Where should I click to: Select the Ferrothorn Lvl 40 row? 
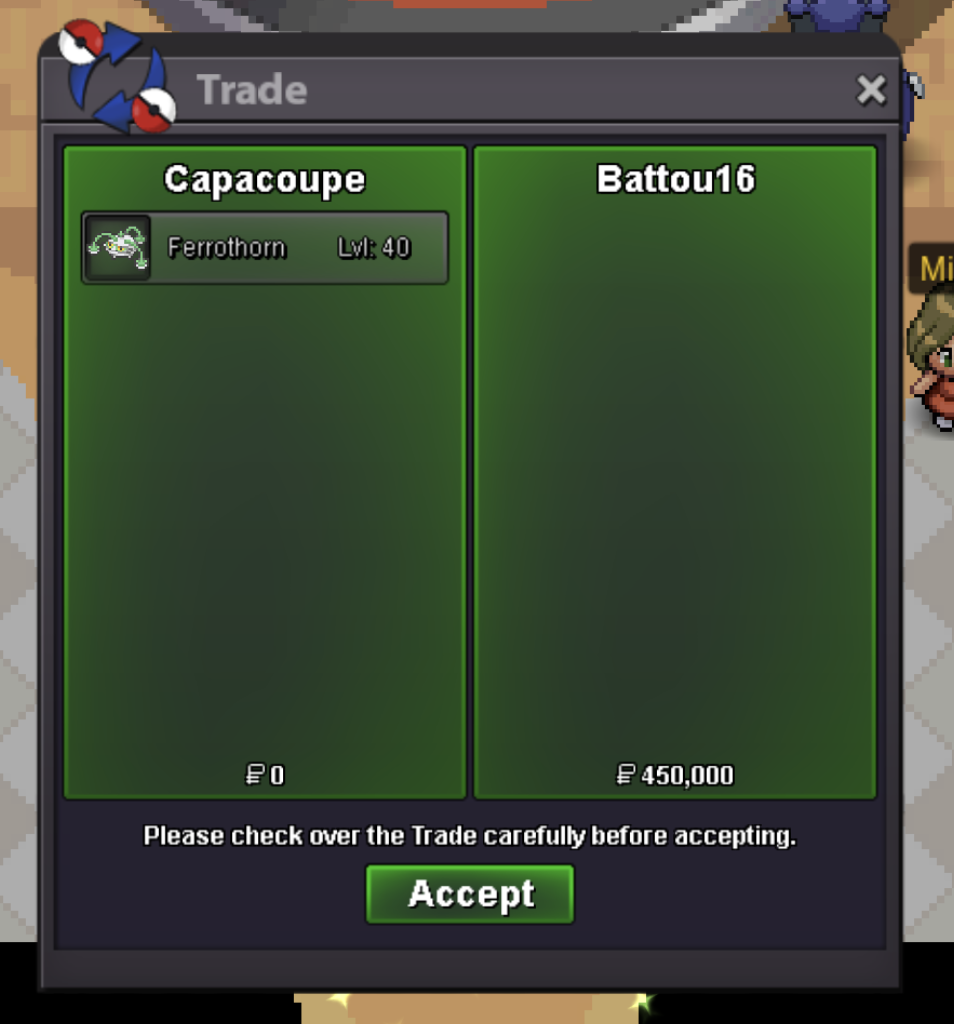click(265, 248)
